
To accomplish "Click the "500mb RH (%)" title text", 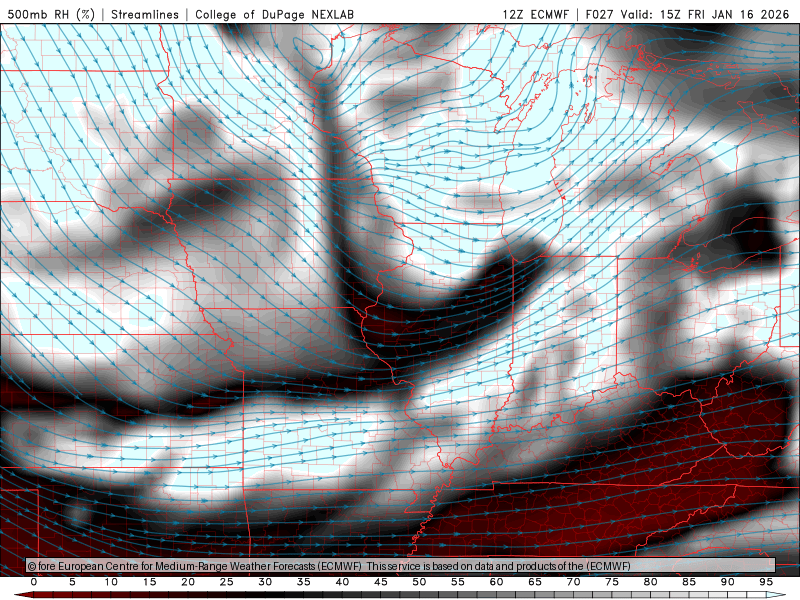I will [51, 14].
